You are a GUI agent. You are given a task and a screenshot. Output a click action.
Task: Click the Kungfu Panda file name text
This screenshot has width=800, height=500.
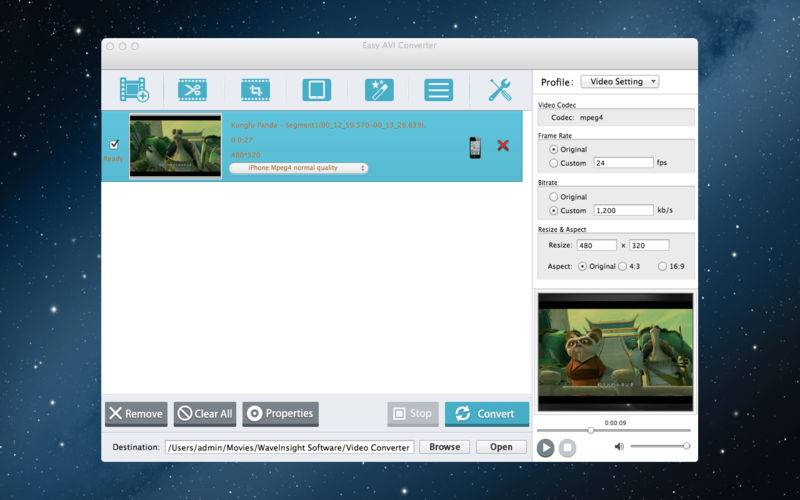pyautogui.click(x=328, y=125)
